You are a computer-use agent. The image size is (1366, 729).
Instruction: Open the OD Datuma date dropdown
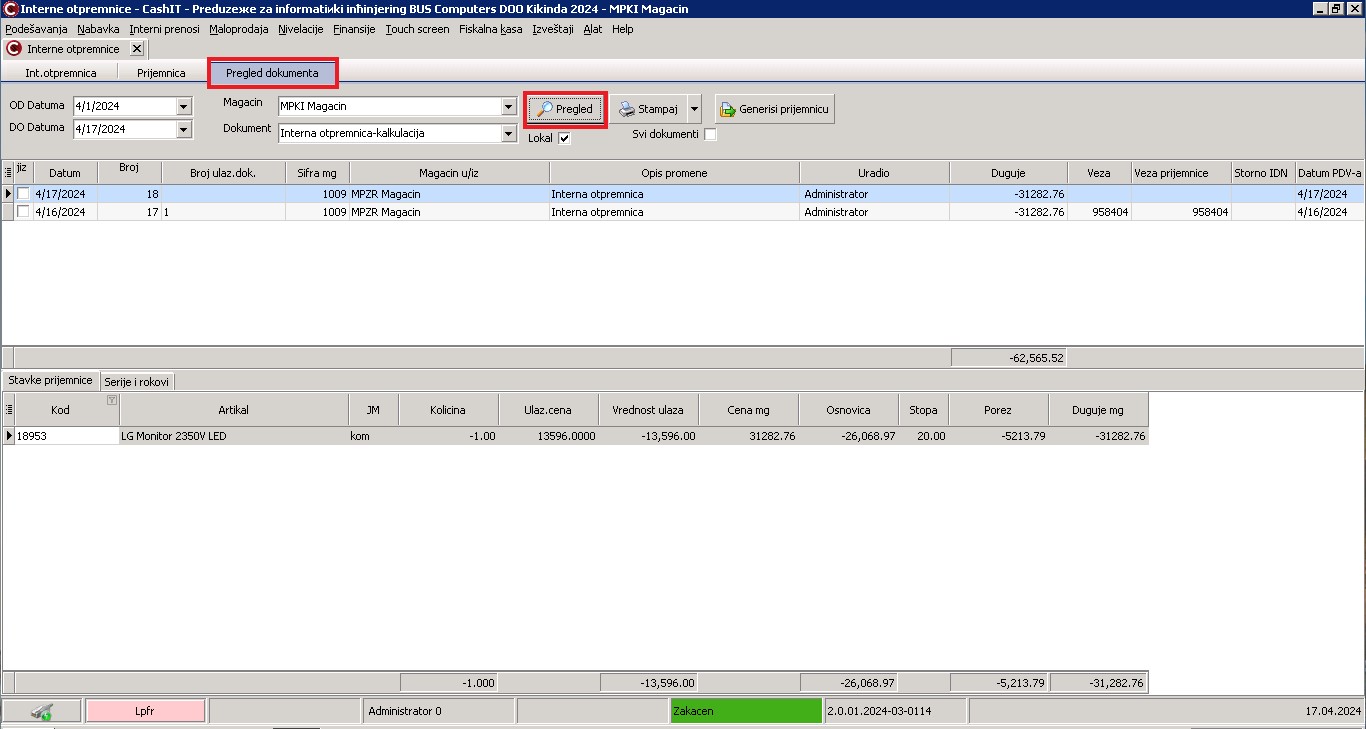[x=183, y=106]
